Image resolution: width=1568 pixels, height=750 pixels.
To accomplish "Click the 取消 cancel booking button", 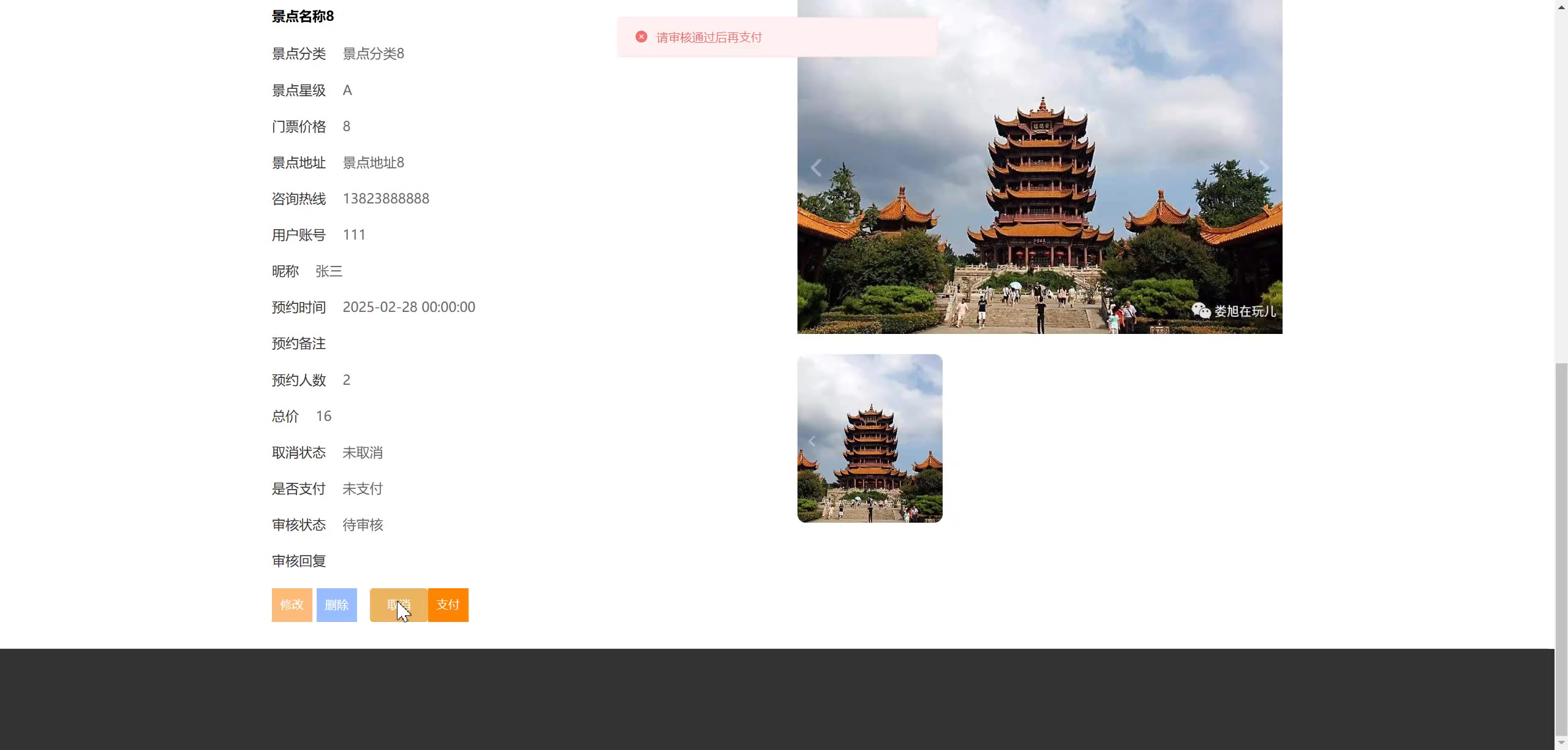I will pos(398,605).
